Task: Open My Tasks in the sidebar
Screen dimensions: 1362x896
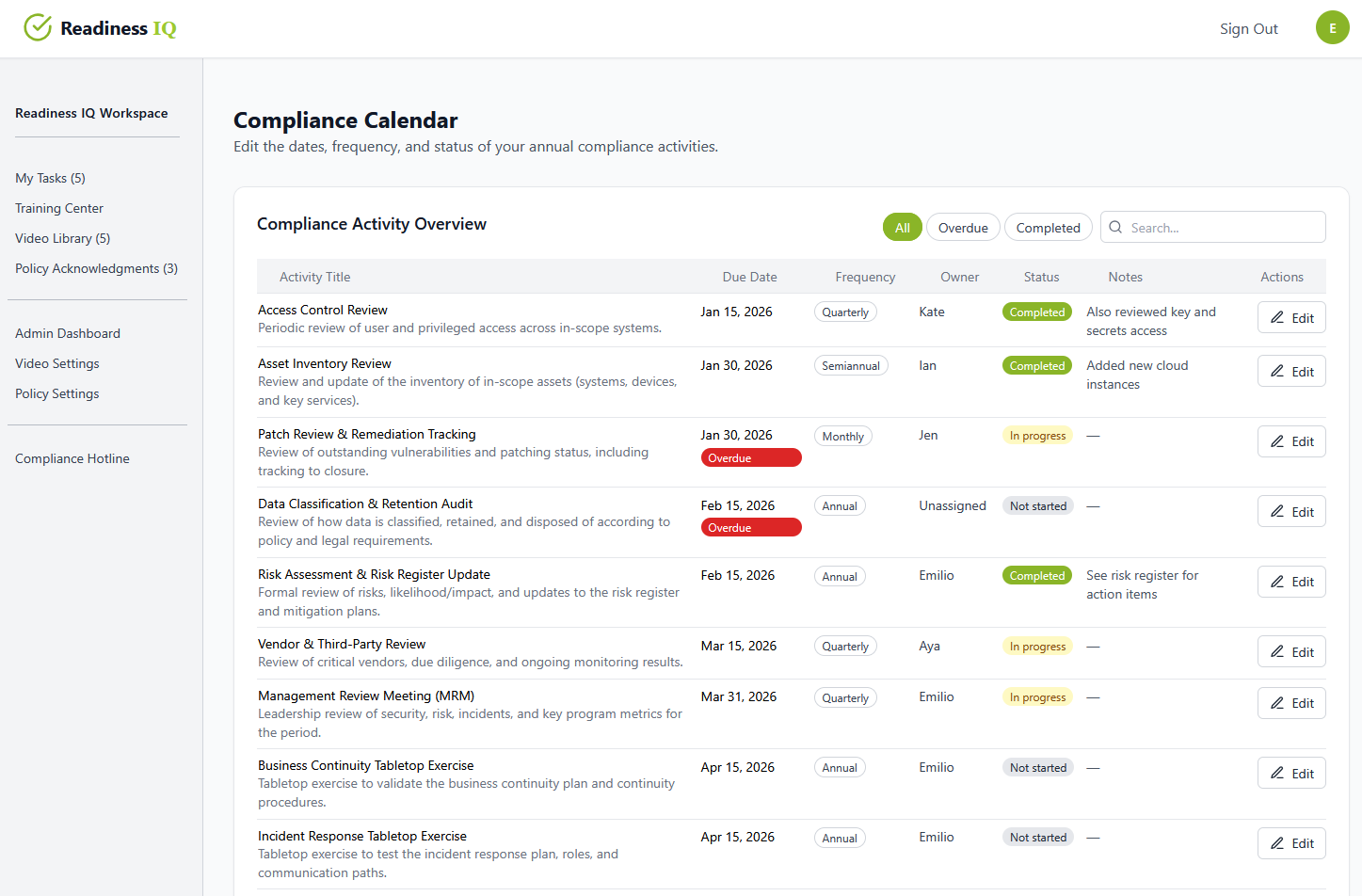Action: [x=50, y=178]
